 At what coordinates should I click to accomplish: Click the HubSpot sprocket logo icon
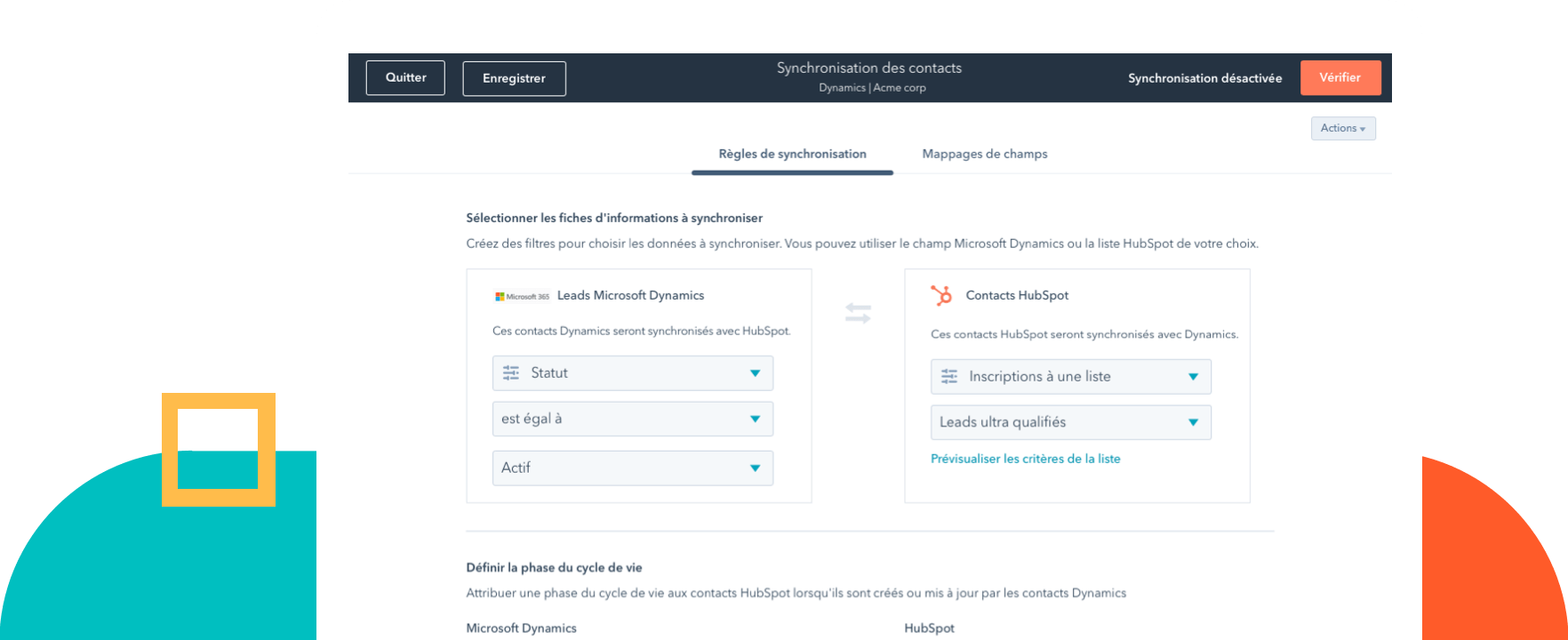click(x=940, y=295)
